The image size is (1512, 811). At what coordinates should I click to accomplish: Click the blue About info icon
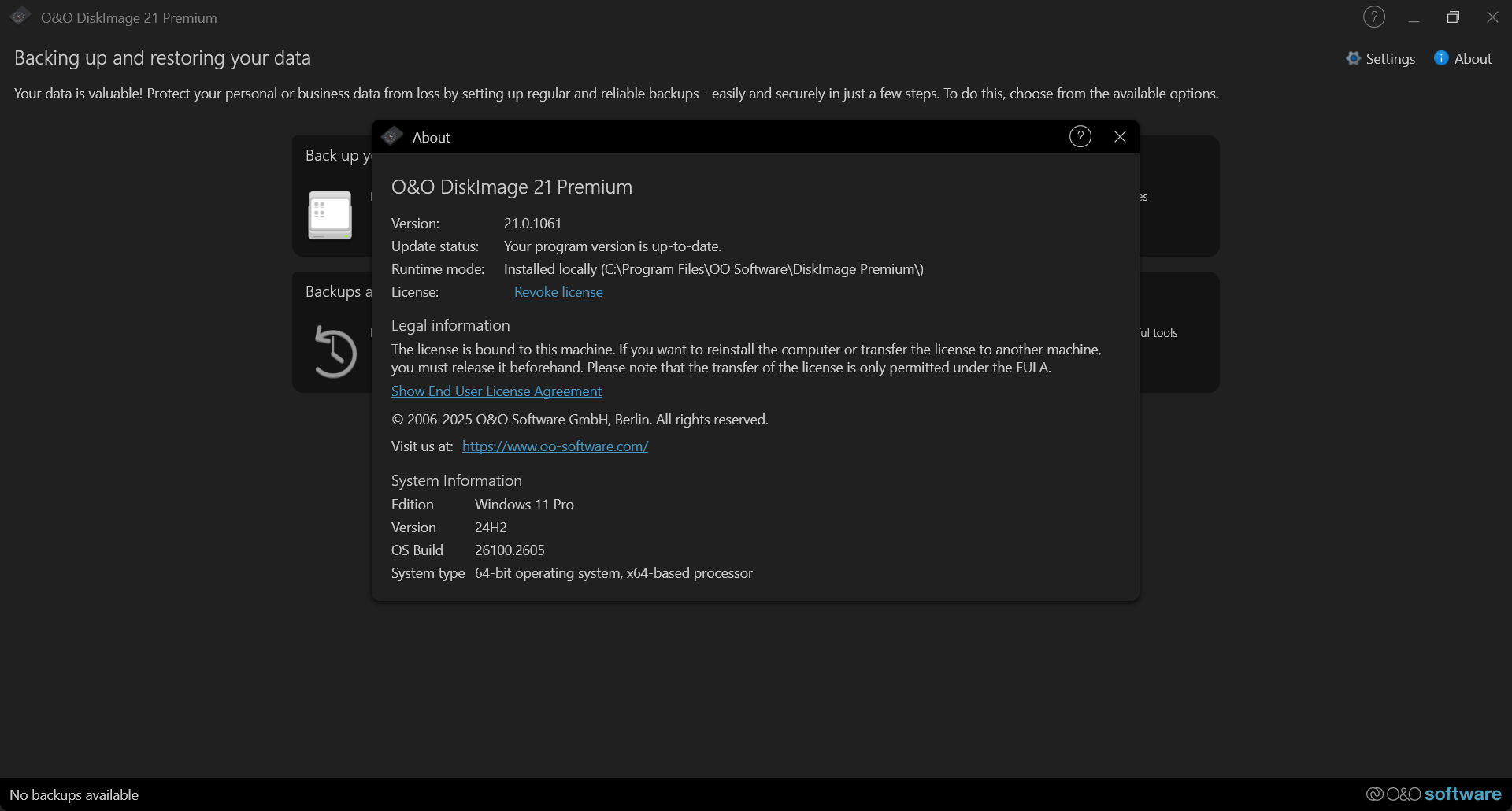1441,58
